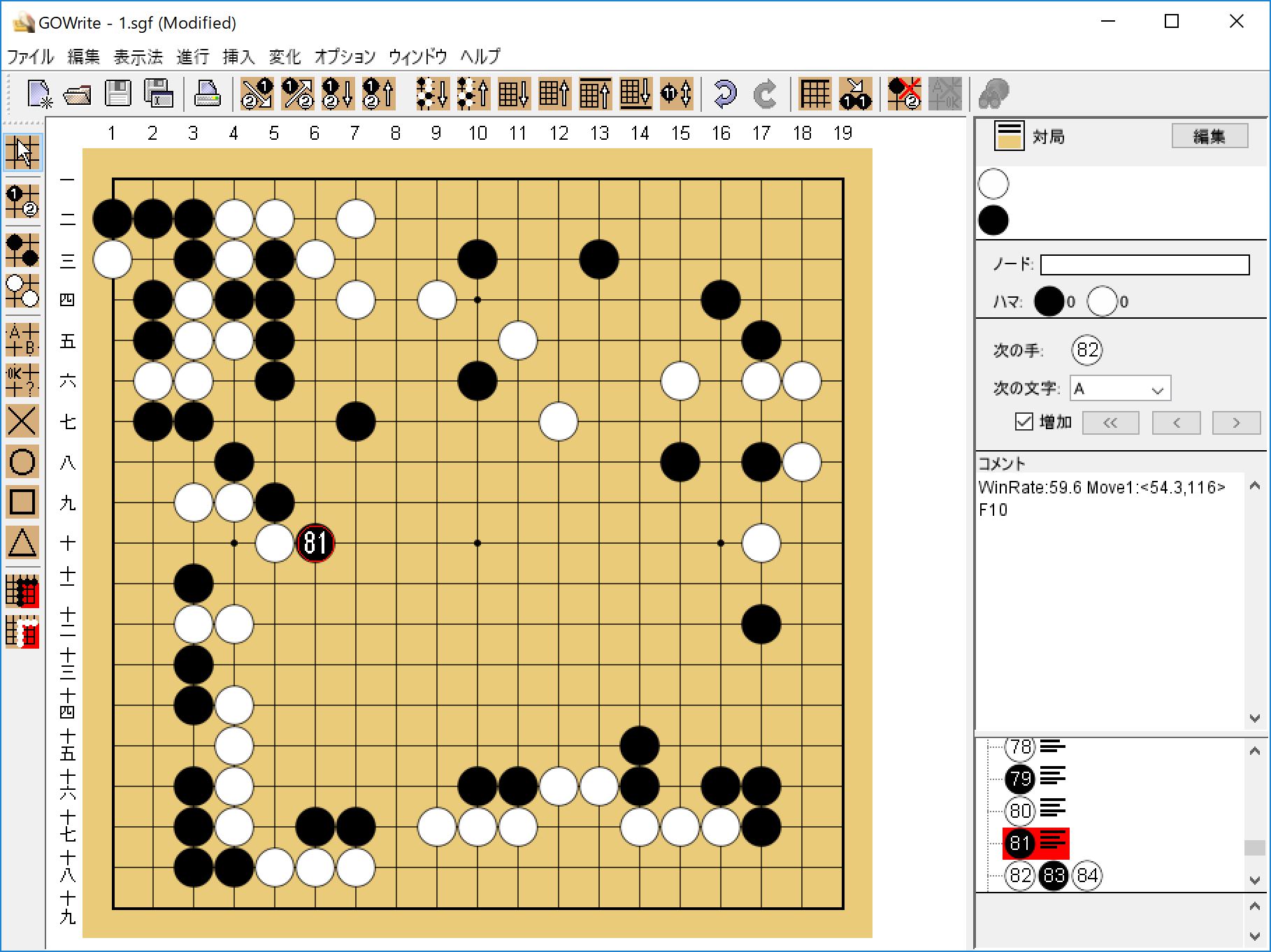Select the circle markup tool
The height and width of the screenshot is (952, 1271).
point(22,462)
